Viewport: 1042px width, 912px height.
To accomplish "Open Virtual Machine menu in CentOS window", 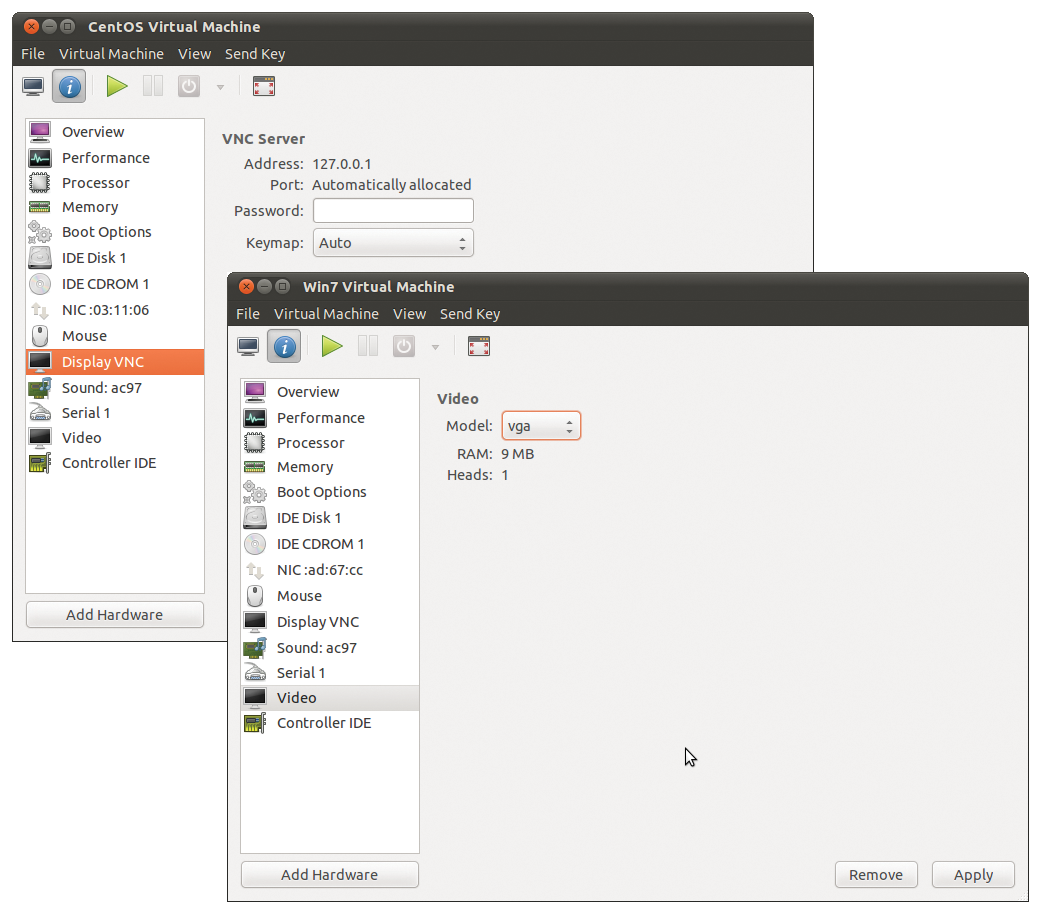I will coord(111,54).
